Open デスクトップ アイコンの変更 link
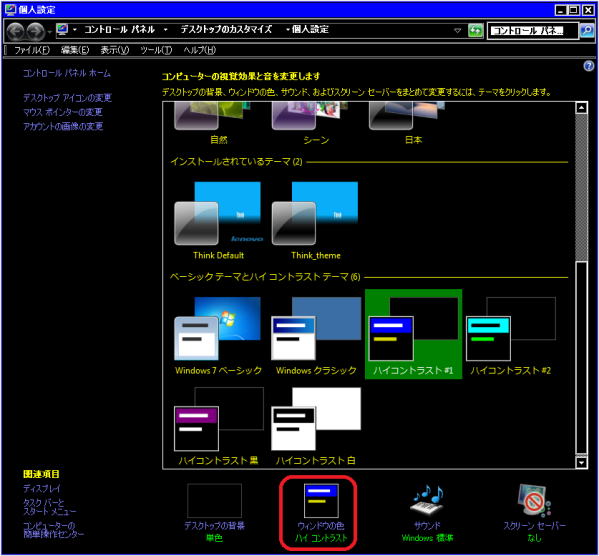The image size is (599, 556). point(67,98)
